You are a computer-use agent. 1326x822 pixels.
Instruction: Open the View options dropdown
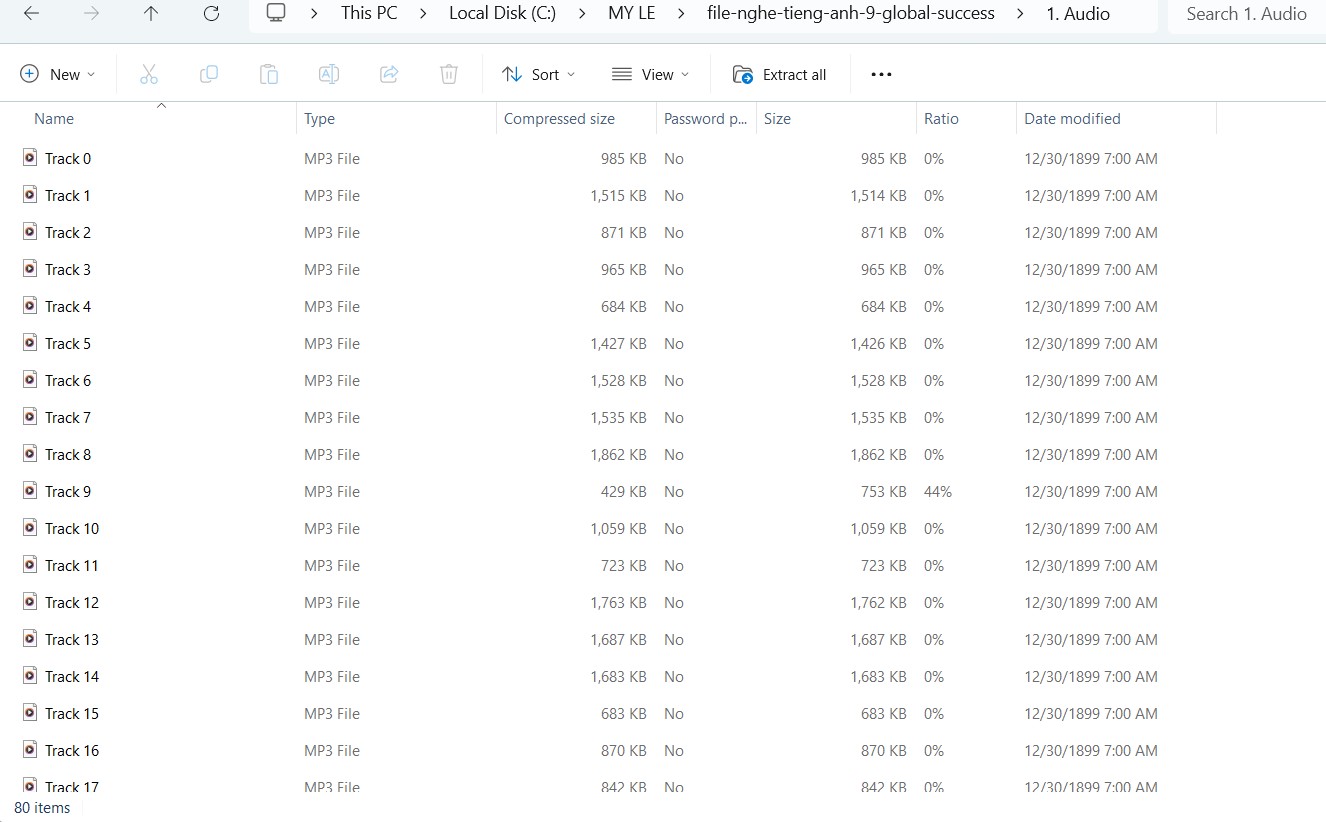coord(650,73)
